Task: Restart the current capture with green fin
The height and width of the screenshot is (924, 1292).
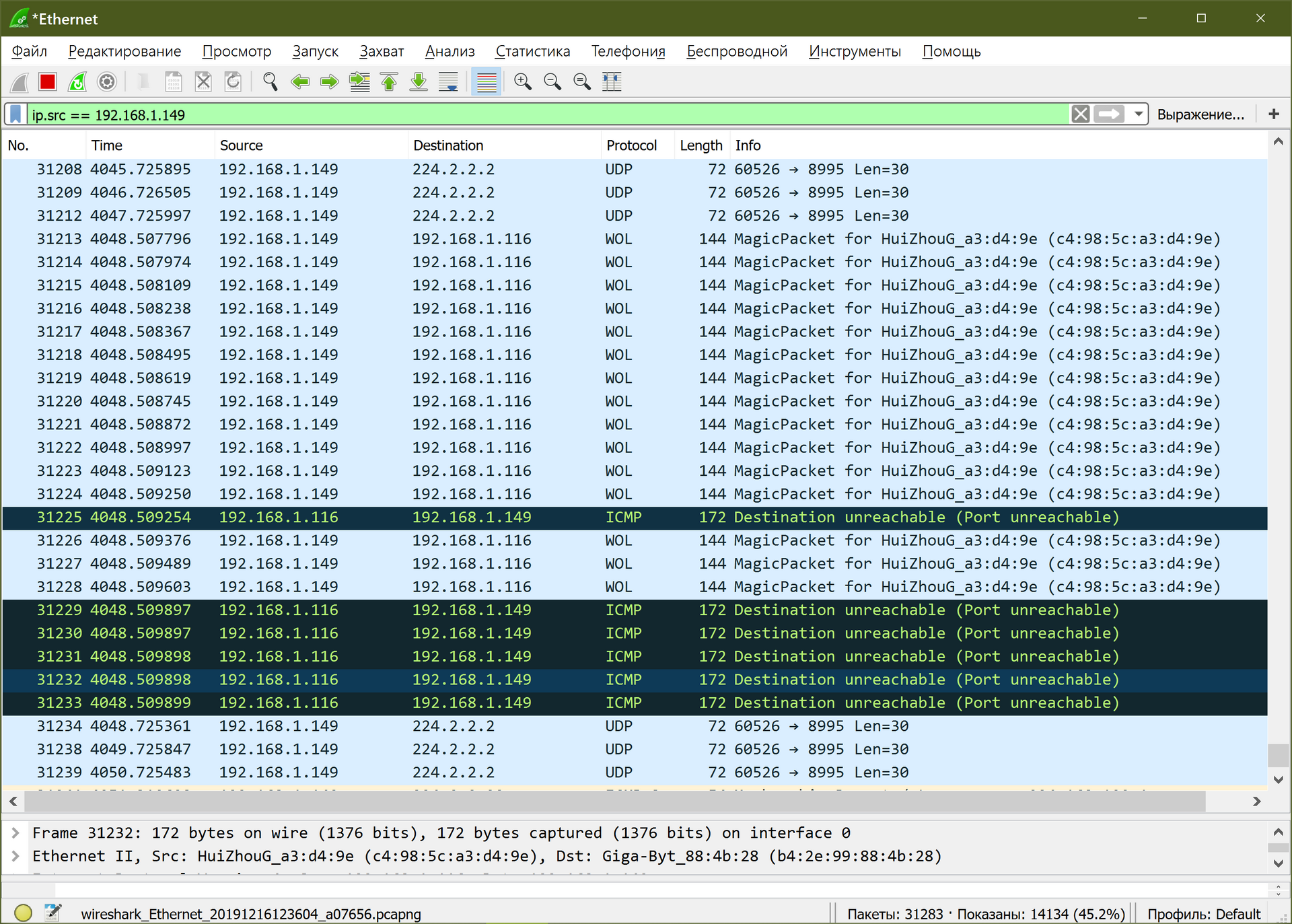Action: 77,82
